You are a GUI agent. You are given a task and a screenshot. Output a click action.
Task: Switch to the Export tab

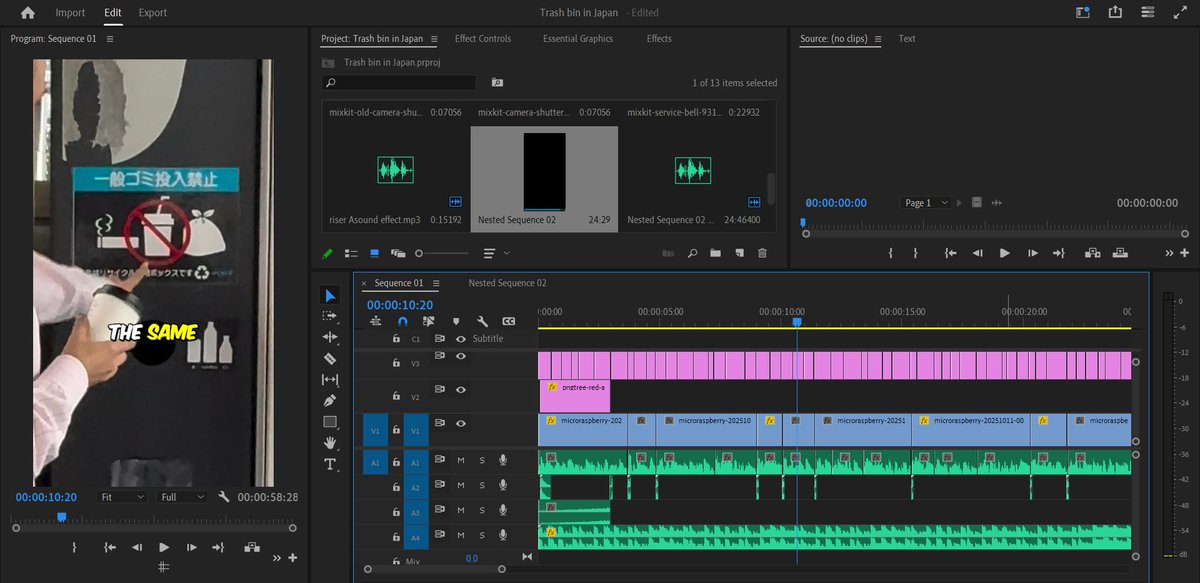(153, 13)
